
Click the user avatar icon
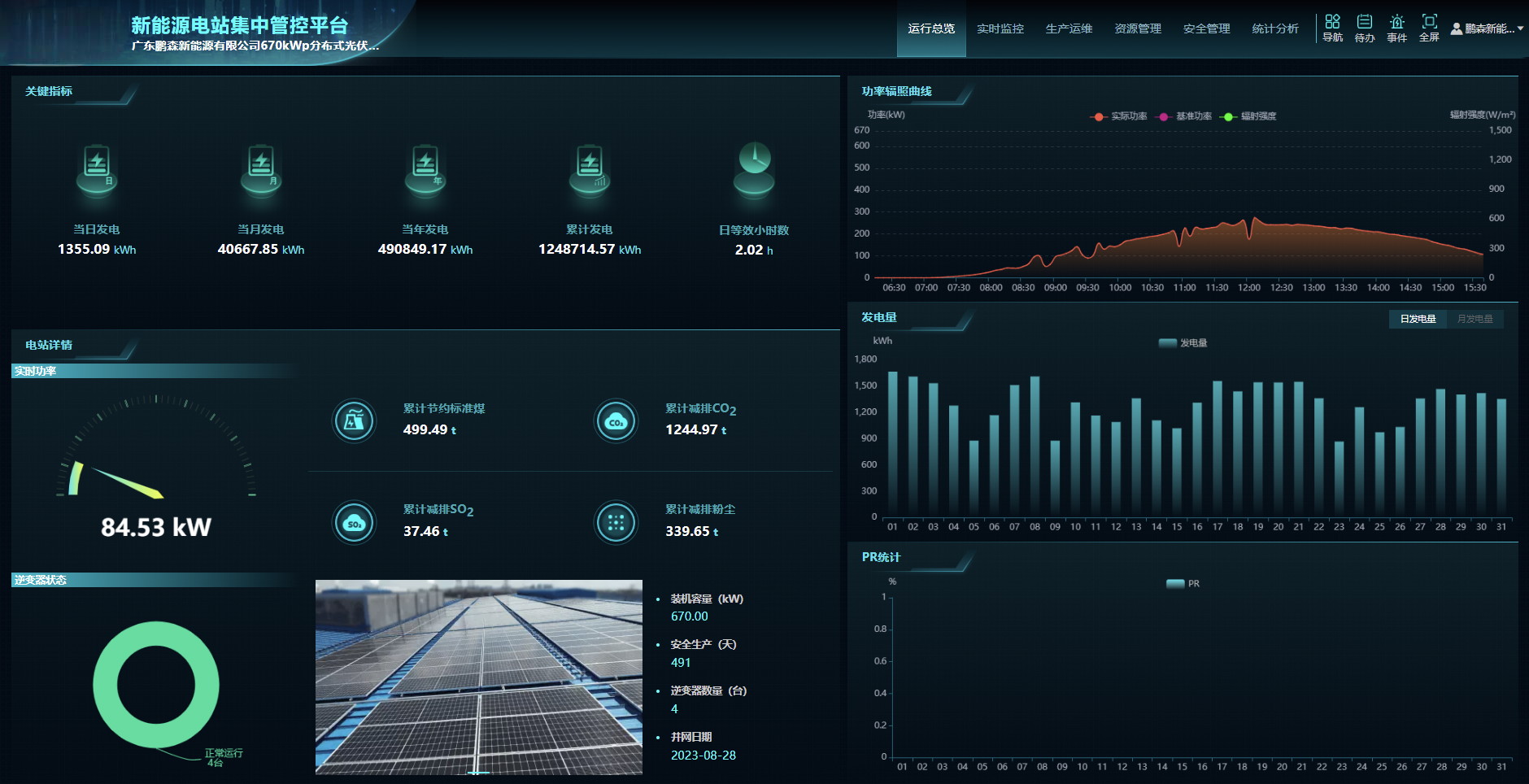pyautogui.click(x=1457, y=28)
